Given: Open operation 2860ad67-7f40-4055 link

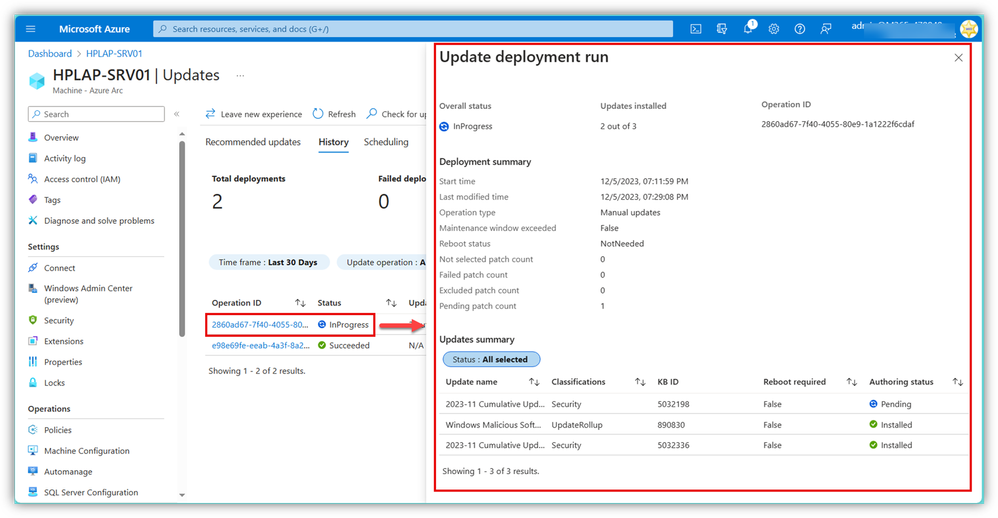Looking at the screenshot, I should (260, 325).
